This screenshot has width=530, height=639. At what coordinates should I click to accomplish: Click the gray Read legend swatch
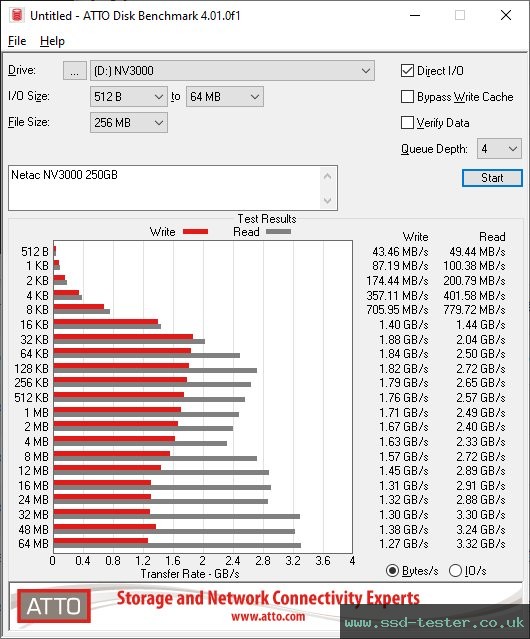[x=278, y=232]
